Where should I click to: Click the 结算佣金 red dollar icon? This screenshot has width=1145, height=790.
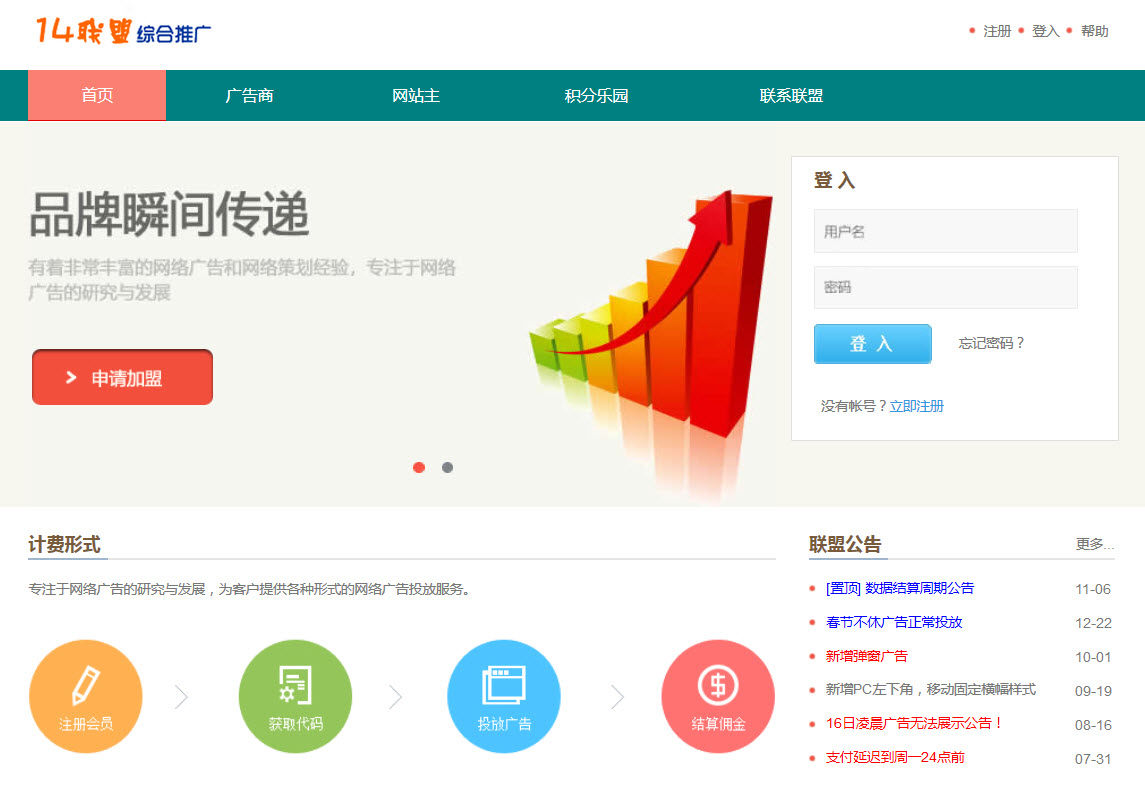coord(718,696)
